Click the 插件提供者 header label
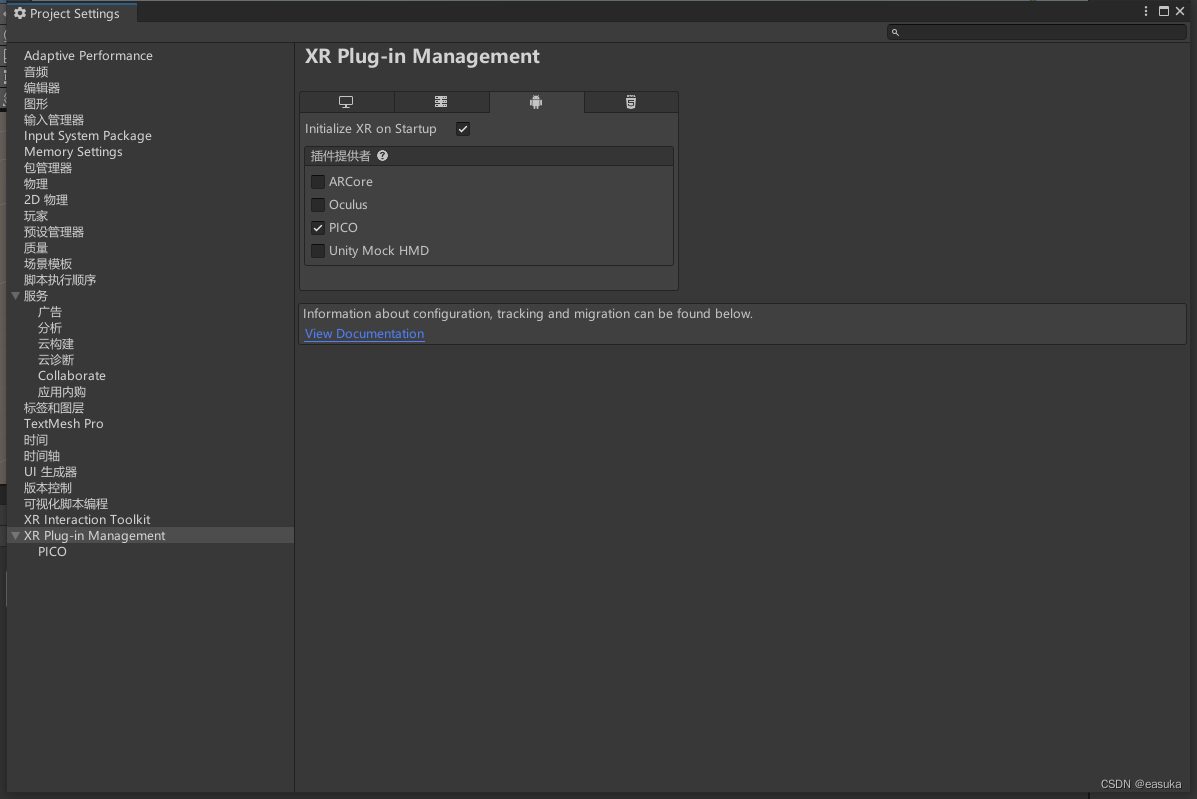The image size is (1197, 799). click(340, 156)
